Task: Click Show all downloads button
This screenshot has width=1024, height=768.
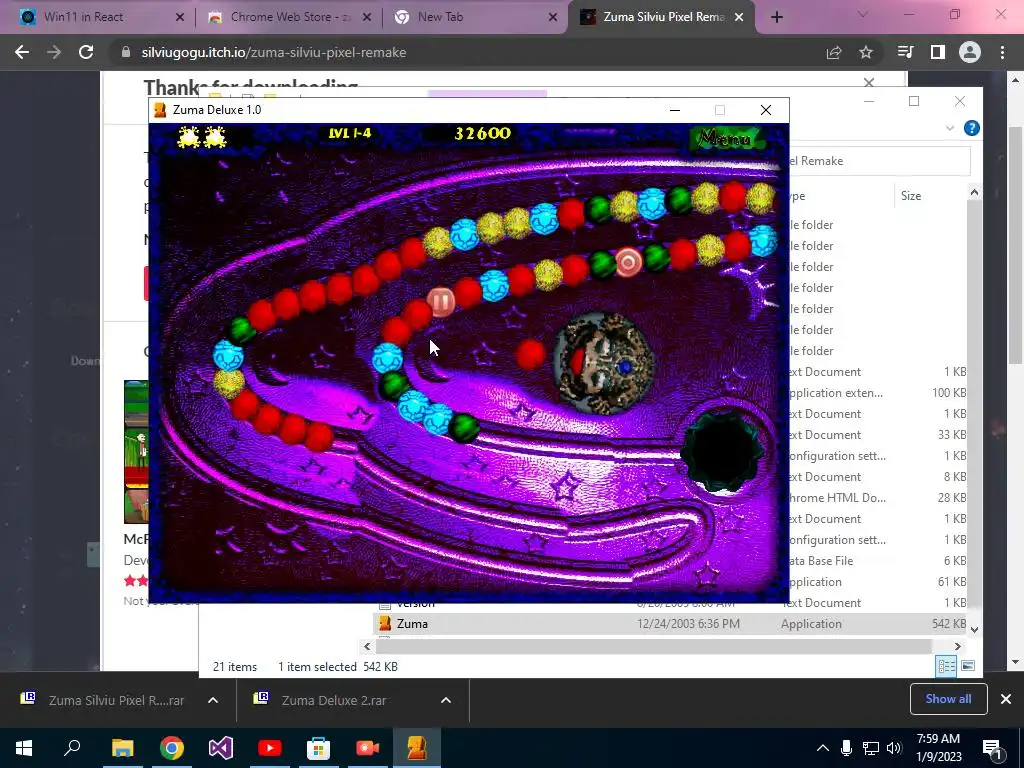Action: [948, 699]
